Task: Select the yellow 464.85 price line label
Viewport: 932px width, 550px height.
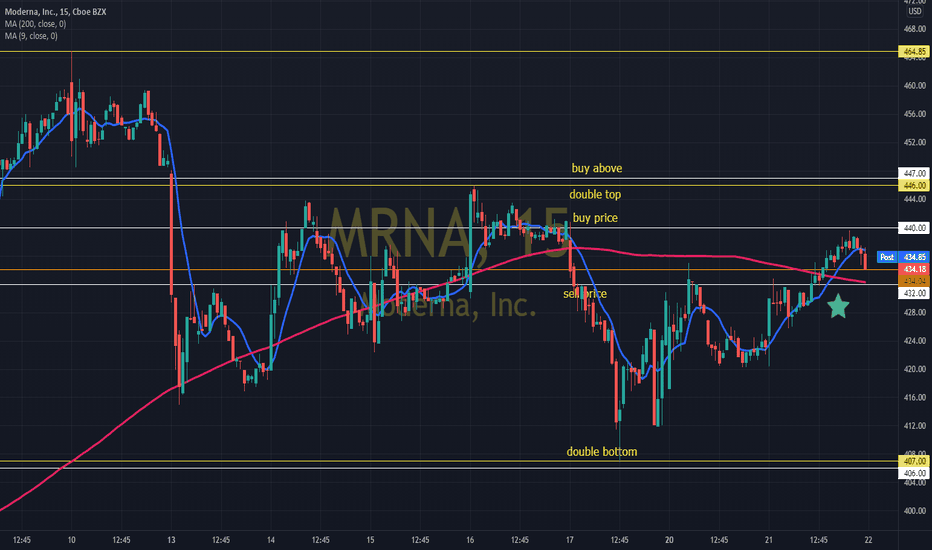Action: pyautogui.click(x=914, y=52)
